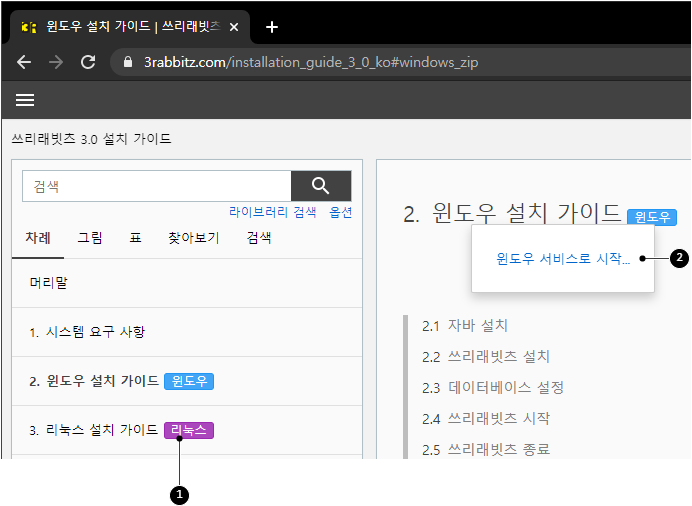Open the hamburger menu icon
Screen dimensions: 692x506
click(x=25, y=100)
